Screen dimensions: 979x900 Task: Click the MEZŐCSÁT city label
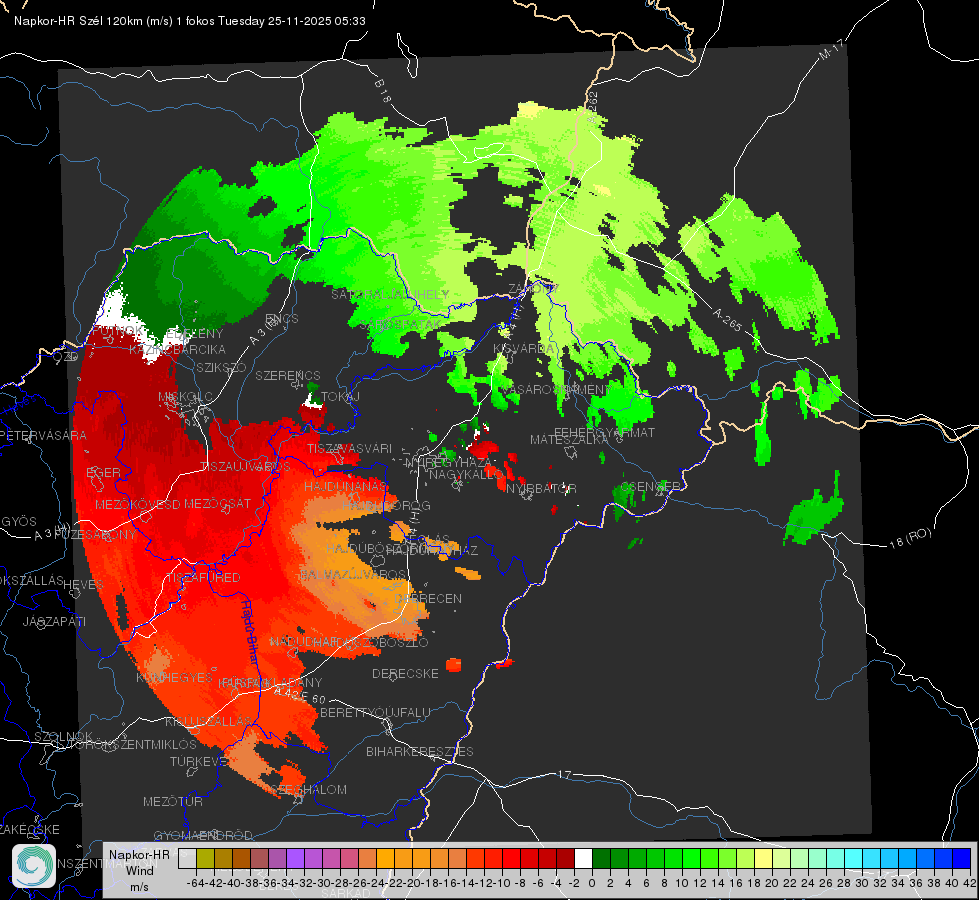tap(217, 503)
